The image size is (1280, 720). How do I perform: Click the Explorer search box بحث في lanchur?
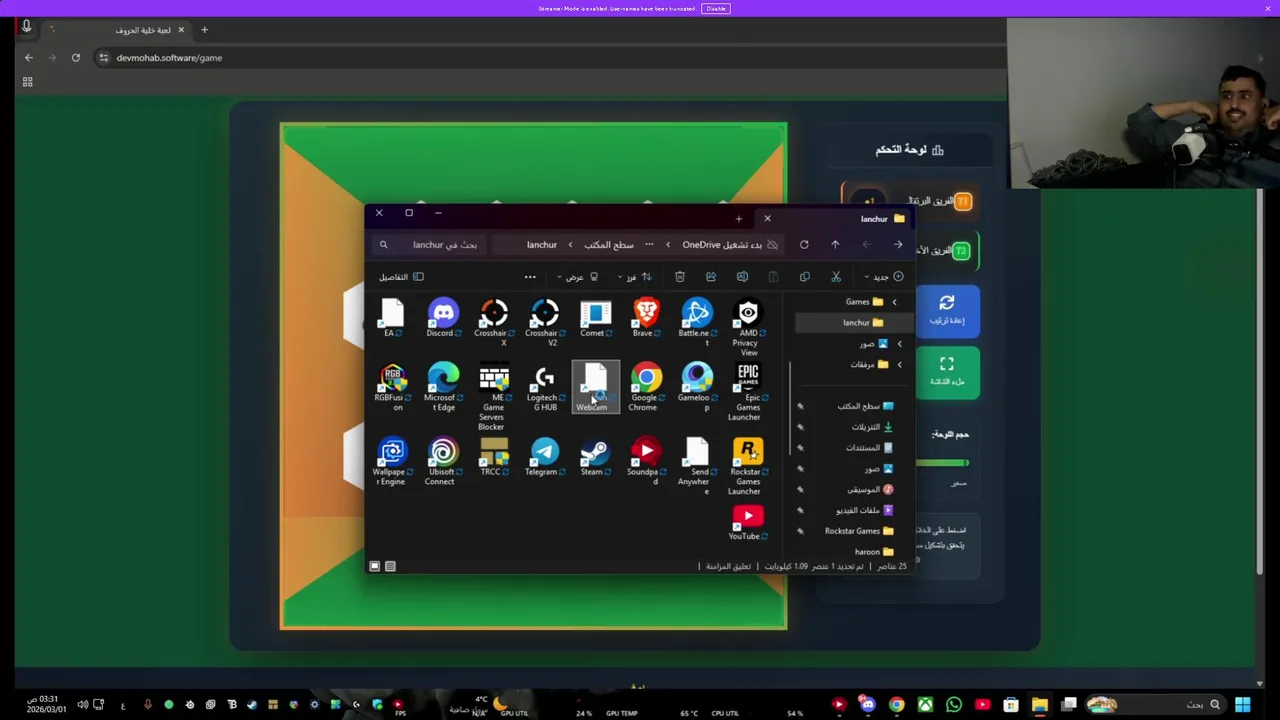pos(428,245)
